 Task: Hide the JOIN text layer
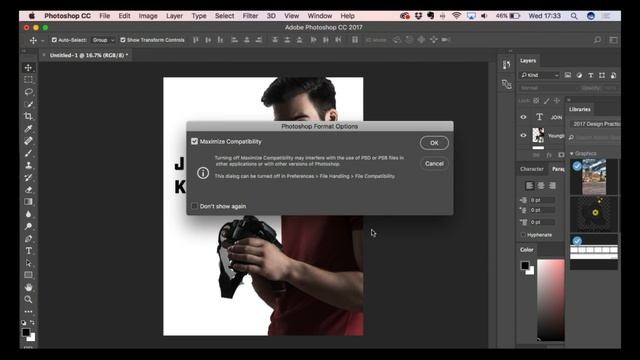pyautogui.click(x=523, y=117)
